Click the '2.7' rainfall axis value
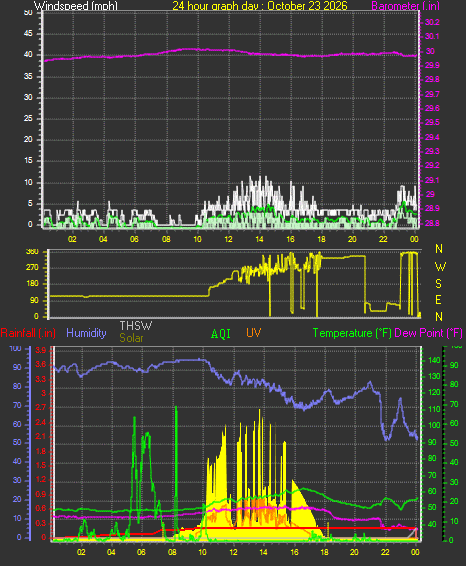The height and width of the screenshot is (566, 466). 41,408
